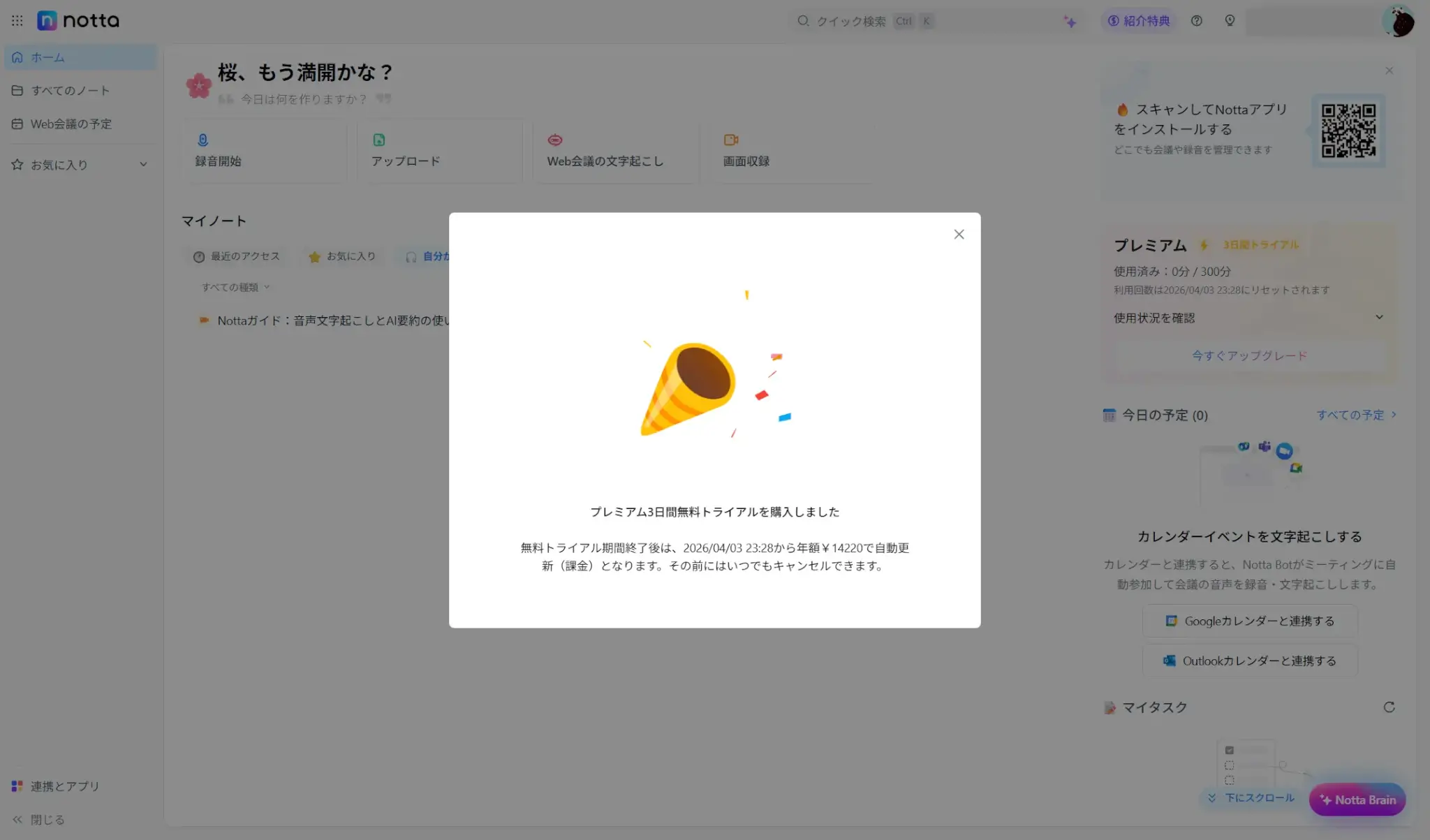Collapse the sidebar with Close (閉じる)
Viewport: 1430px width, 840px height.
pos(39,820)
